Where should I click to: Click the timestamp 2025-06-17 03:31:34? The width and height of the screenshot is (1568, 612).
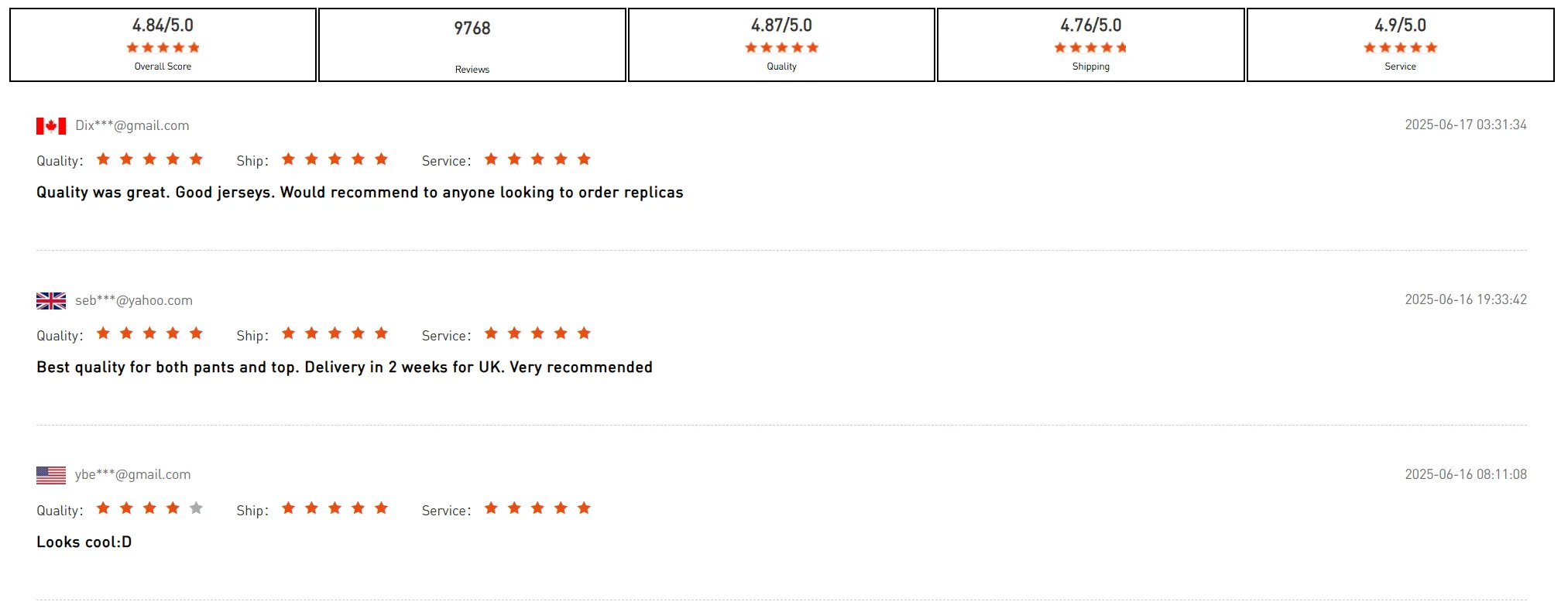click(x=1466, y=125)
